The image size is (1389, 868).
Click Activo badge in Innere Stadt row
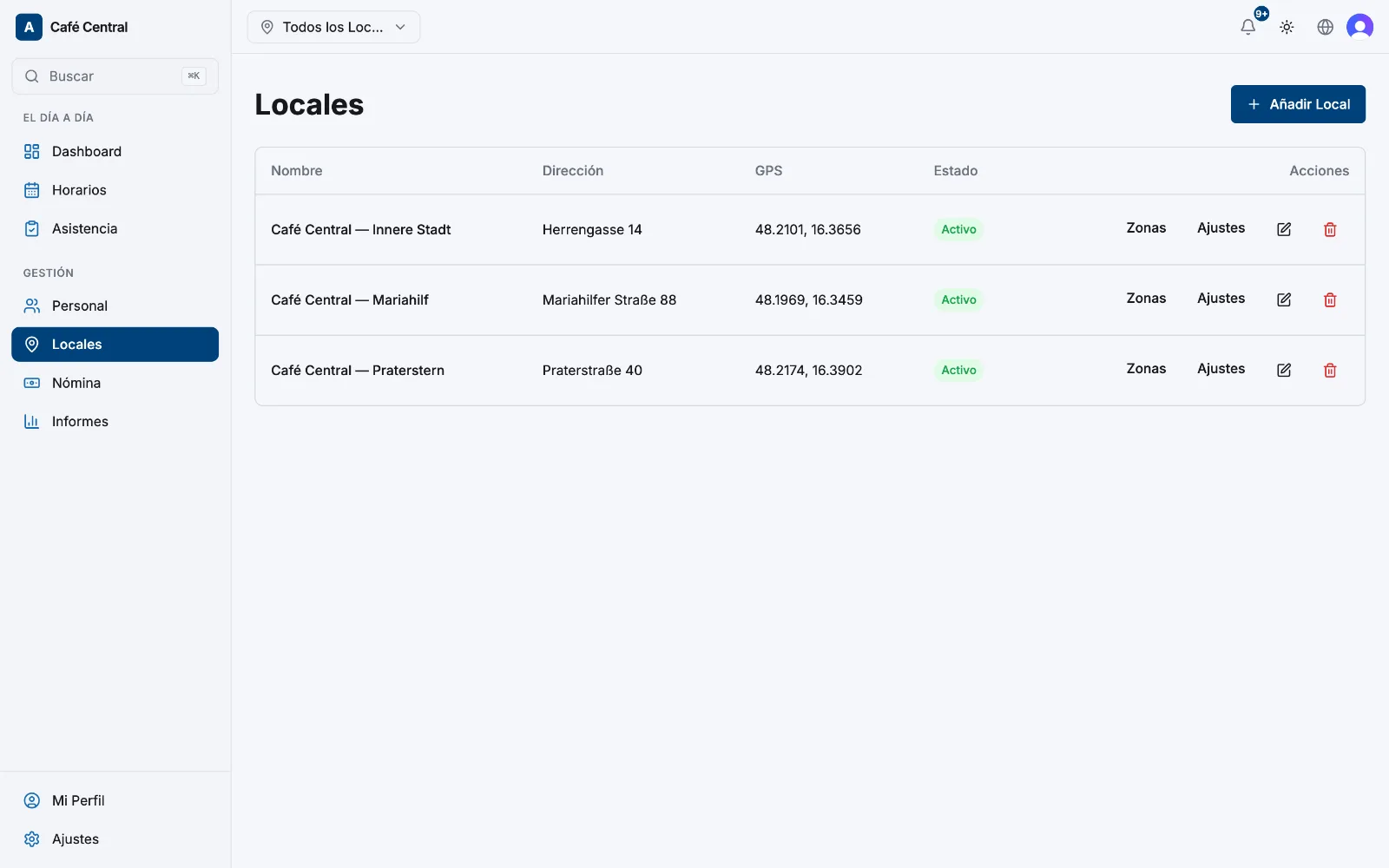point(958,230)
